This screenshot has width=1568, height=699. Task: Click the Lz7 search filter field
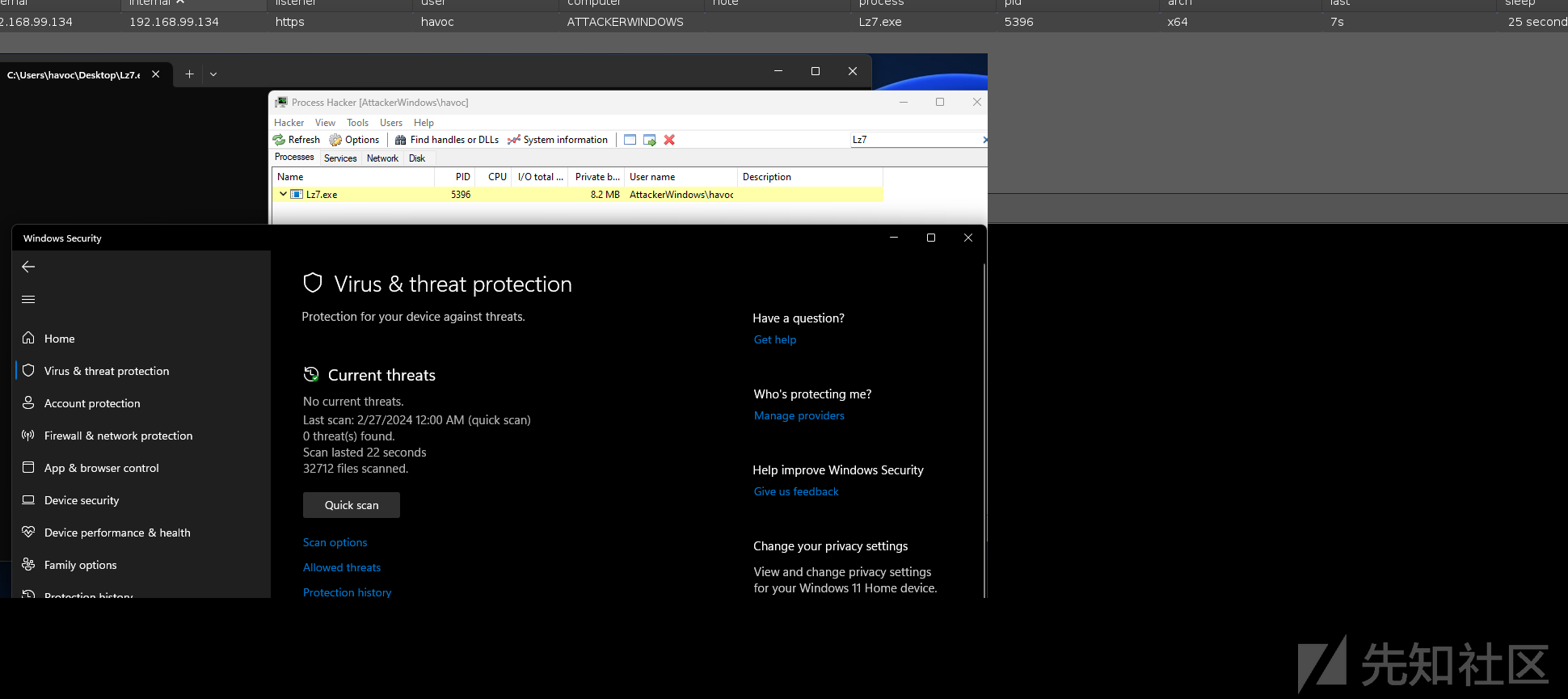tap(915, 140)
